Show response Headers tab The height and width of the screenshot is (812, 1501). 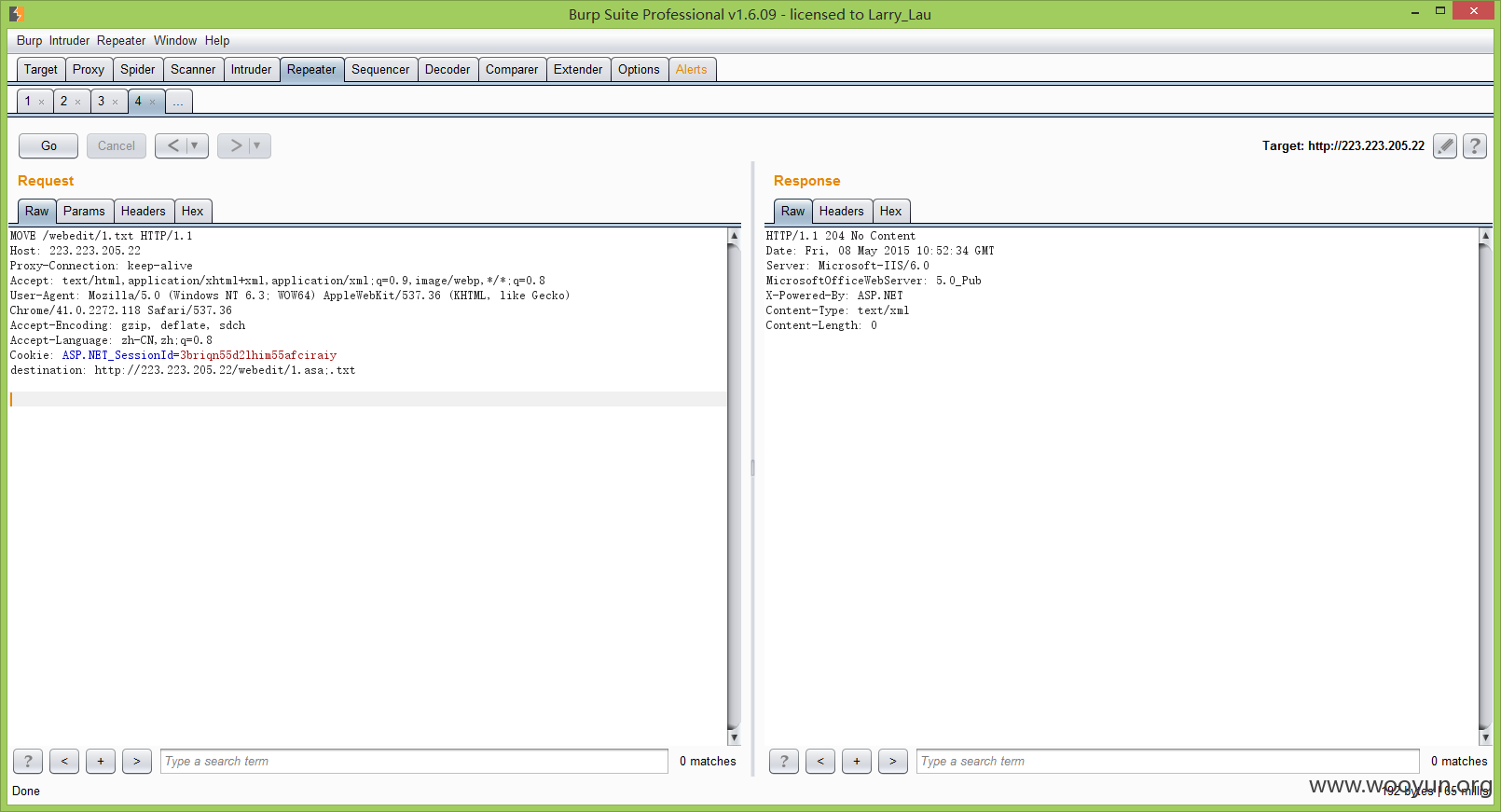842,212
